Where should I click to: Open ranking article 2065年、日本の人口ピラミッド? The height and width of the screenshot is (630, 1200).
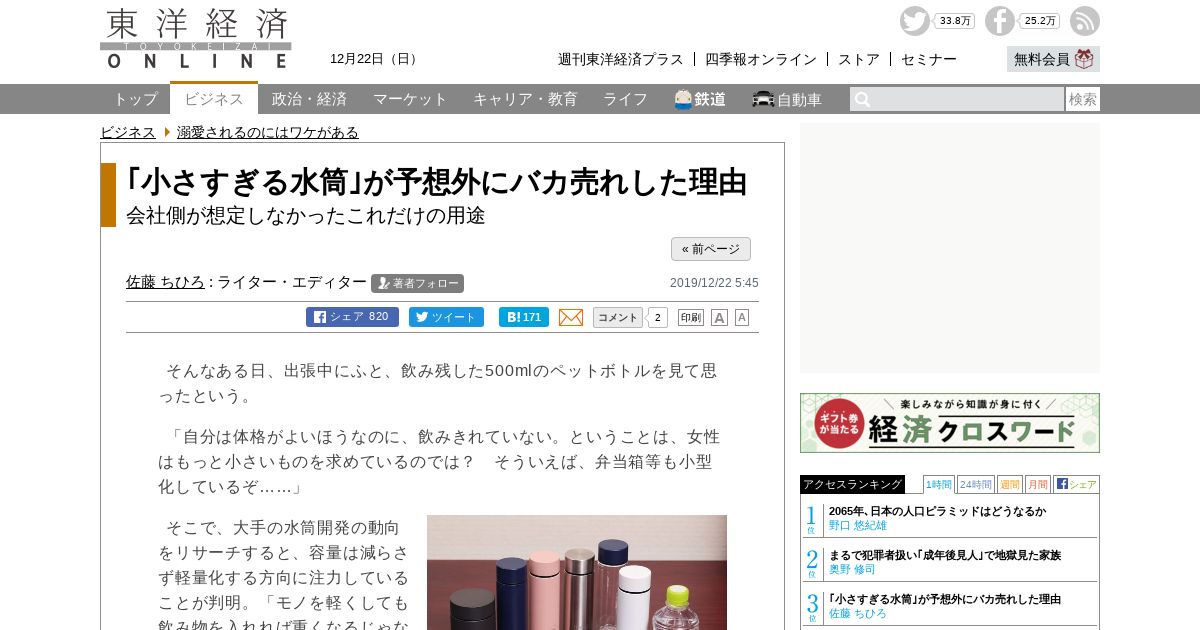pyautogui.click(x=937, y=511)
